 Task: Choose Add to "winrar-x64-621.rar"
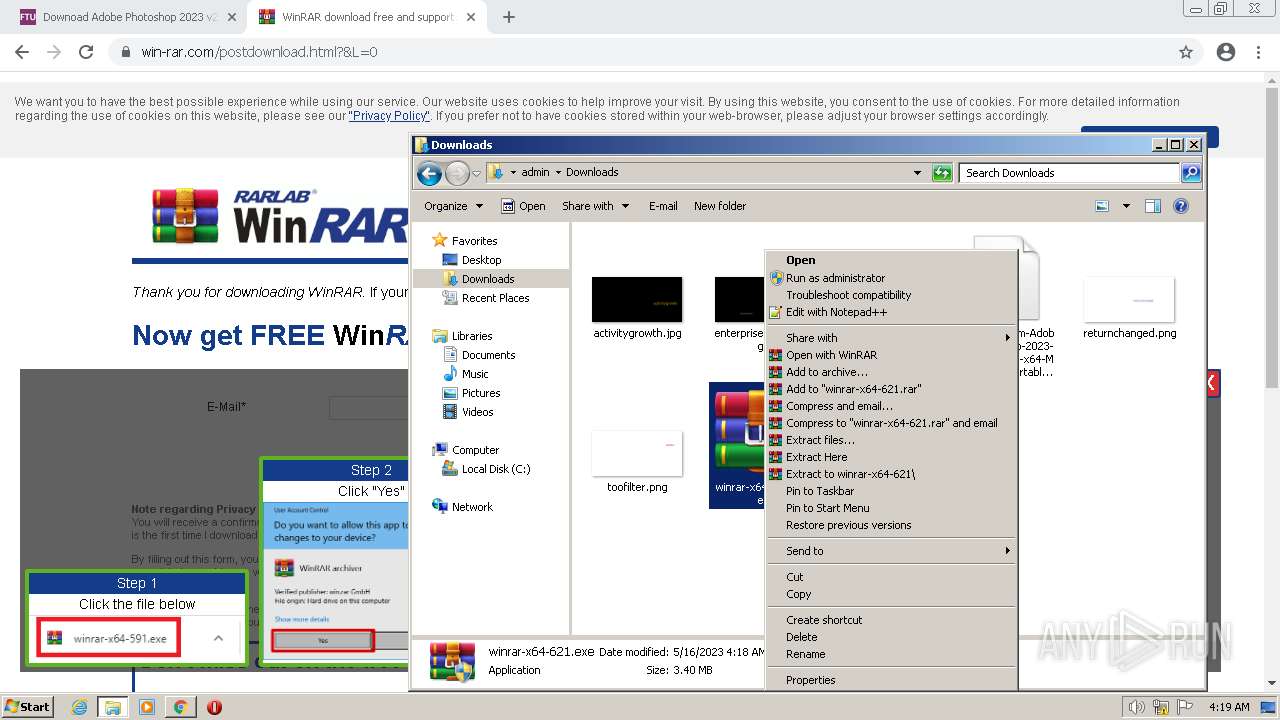click(x=892, y=389)
